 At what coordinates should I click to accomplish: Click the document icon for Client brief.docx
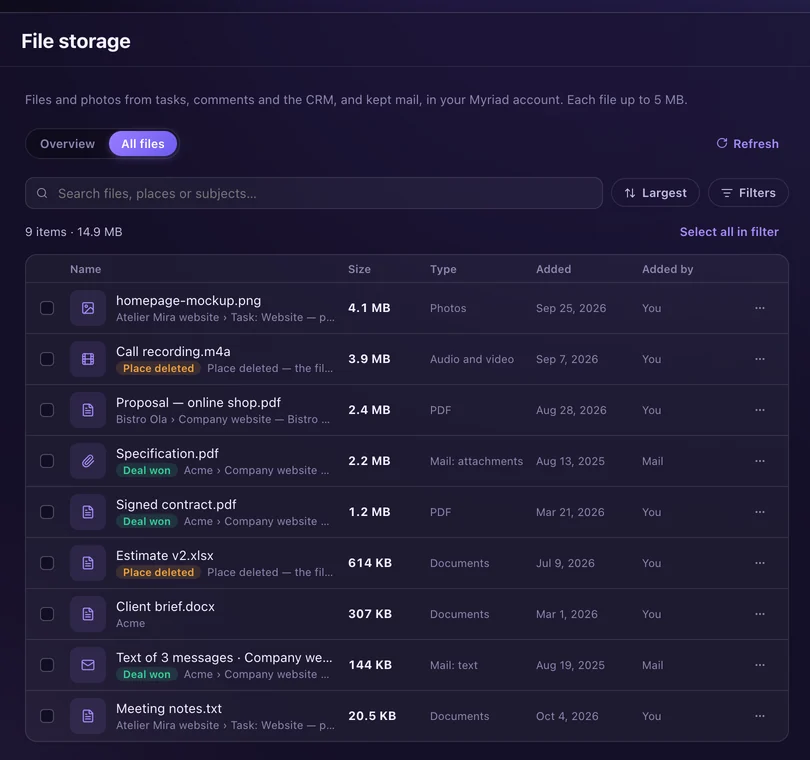pyautogui.click(x=88, y=614)
